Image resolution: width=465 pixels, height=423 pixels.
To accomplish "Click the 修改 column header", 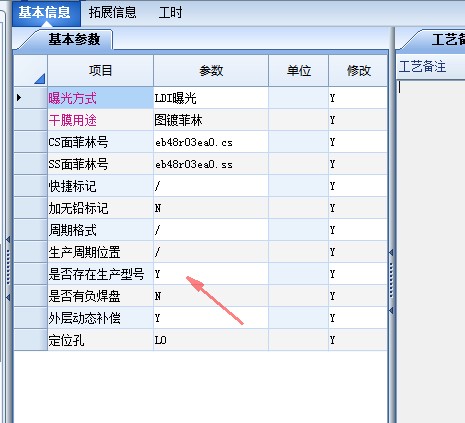I will click(x=358, y=71).
